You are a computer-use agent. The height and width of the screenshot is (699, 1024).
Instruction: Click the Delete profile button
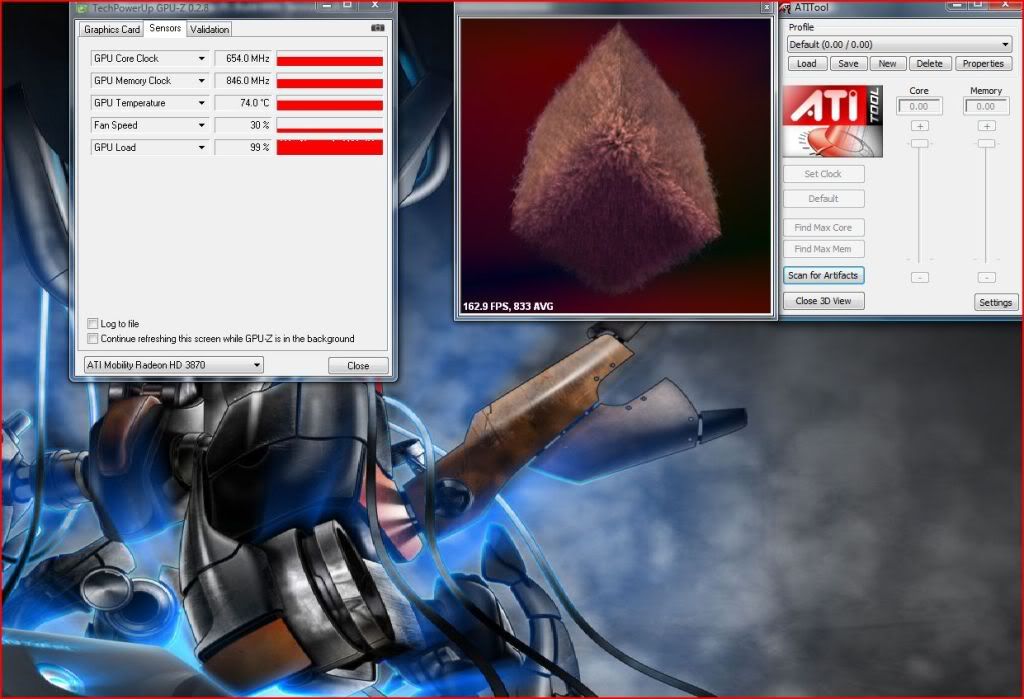[929, 63]
